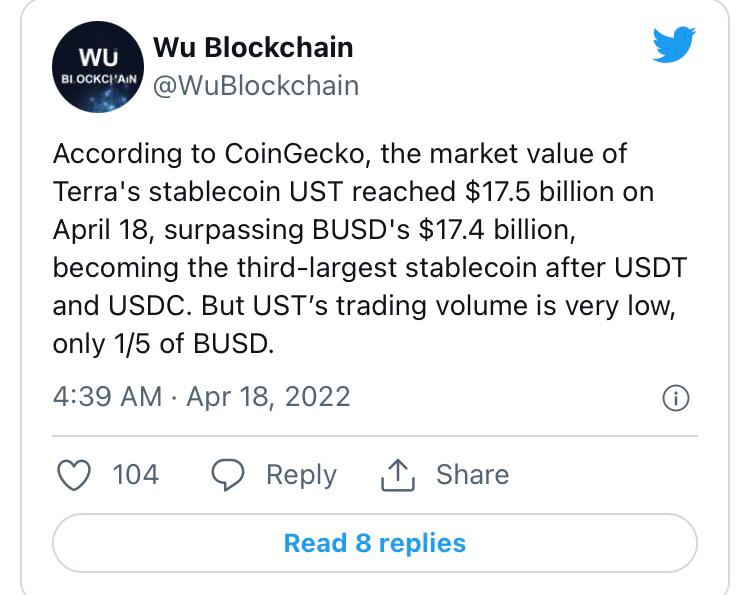Open the @WuBlockchain handle link
Screen dimensions: 750x595
255,85
